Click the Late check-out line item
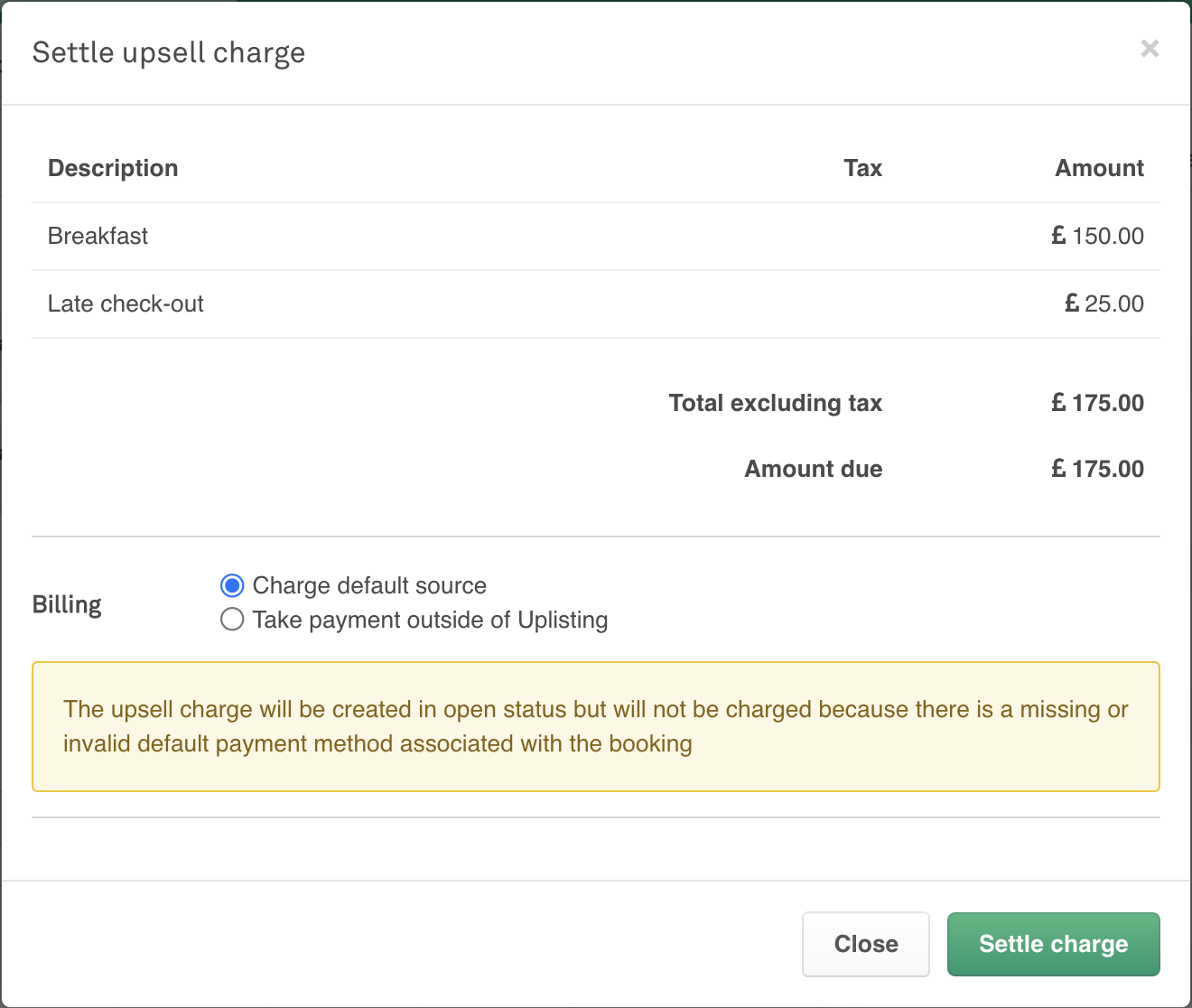Image resolution: width=1192 pixels, height=1008 pixels. [126, 304]
